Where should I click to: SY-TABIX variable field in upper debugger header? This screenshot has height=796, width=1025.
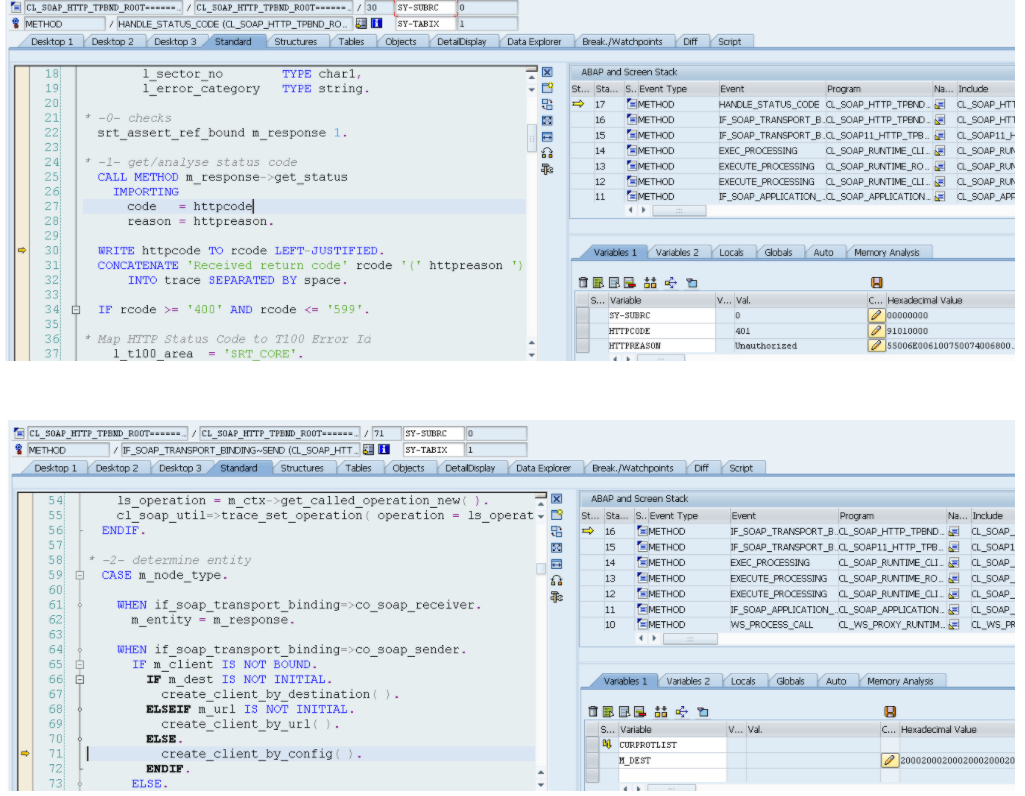[x=425, y=24]
